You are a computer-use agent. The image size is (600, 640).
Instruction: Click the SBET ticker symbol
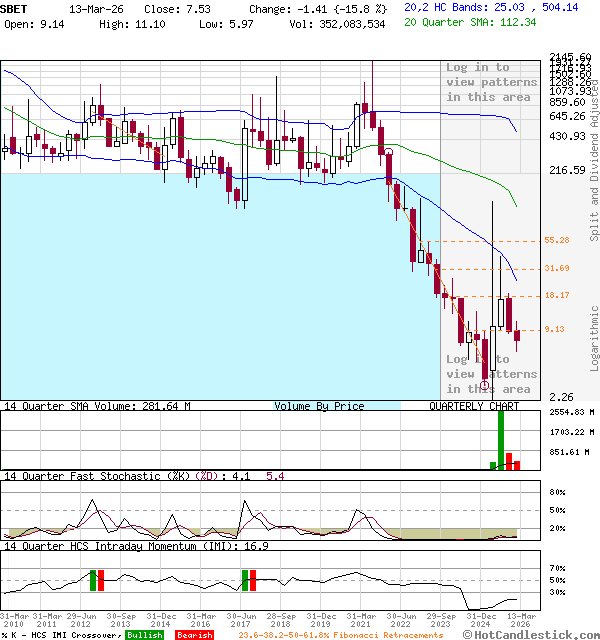pos(16,8)
